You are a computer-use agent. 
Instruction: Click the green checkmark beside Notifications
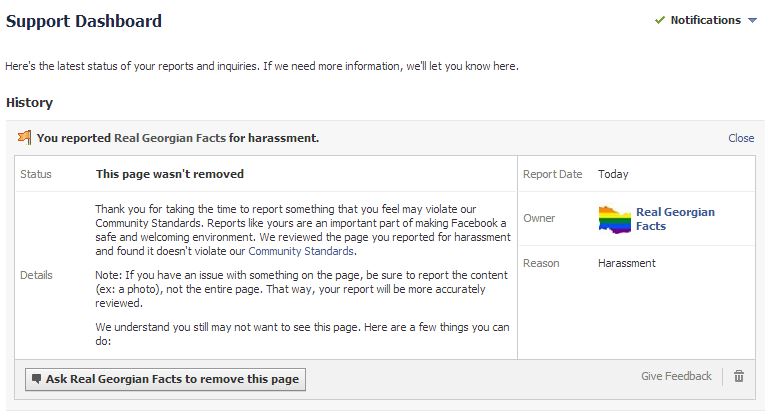coord(660,20)
